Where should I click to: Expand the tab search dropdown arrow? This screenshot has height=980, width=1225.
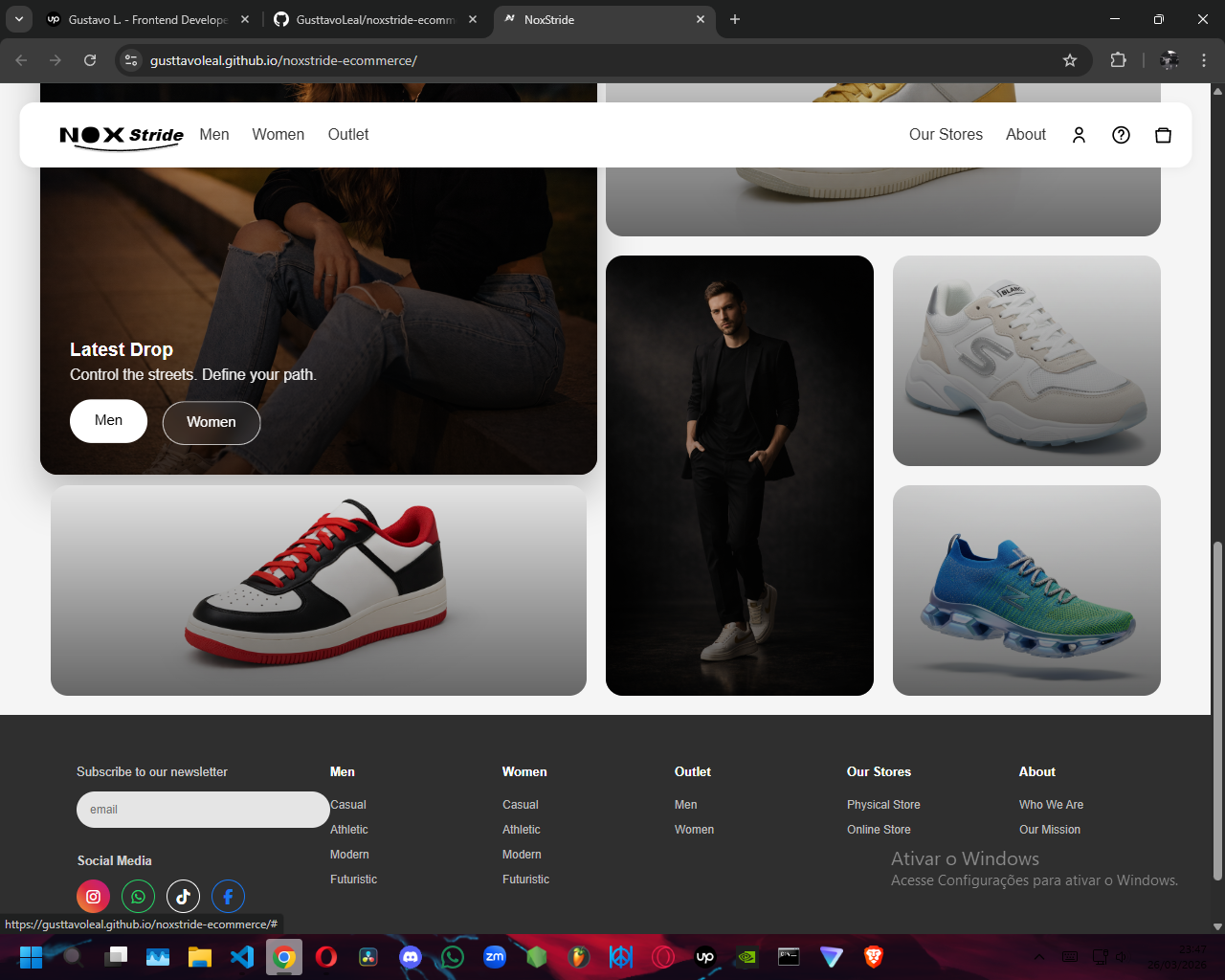18,19
